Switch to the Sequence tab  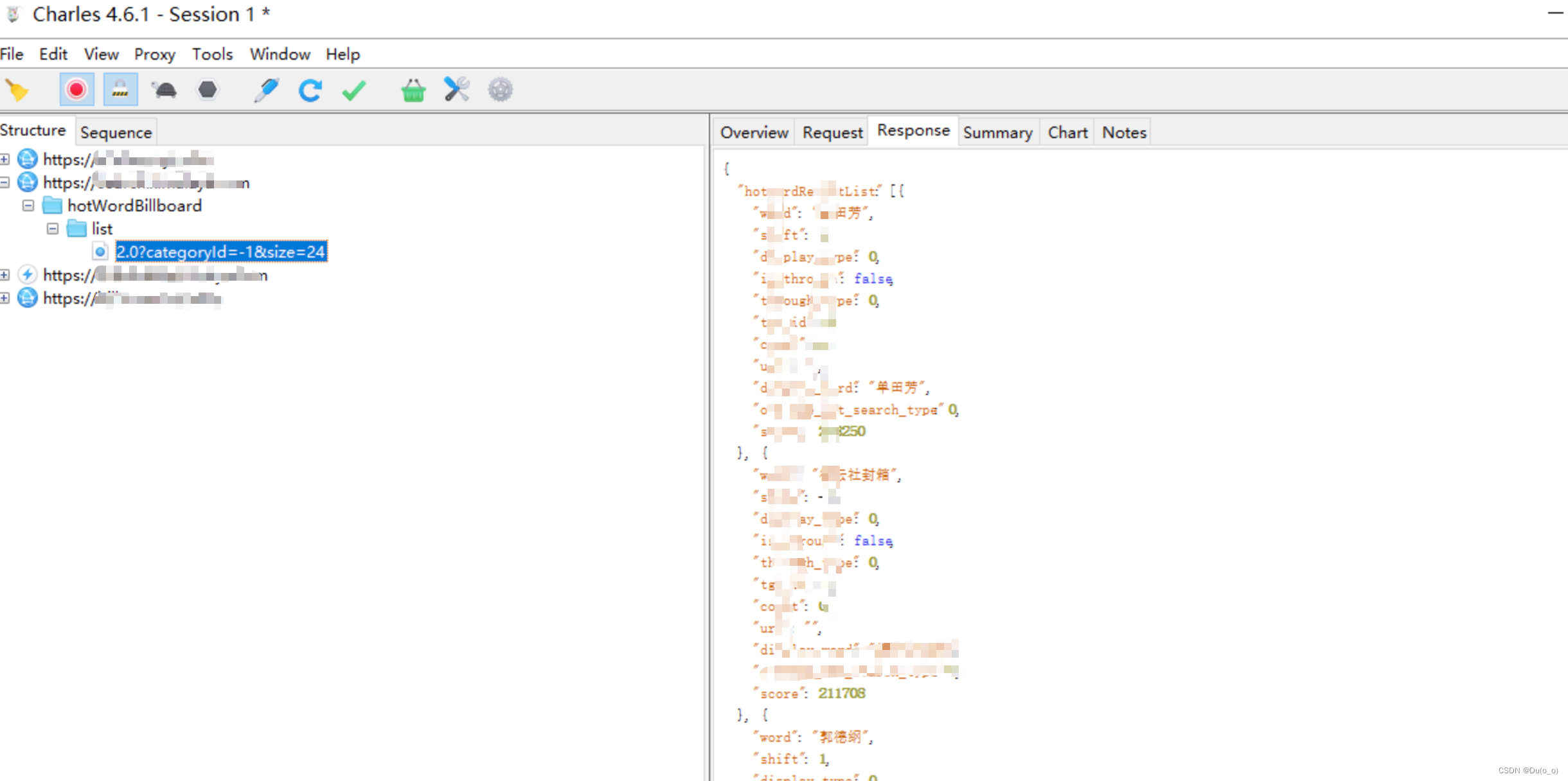pyautogui.click(x=116, y=132)
